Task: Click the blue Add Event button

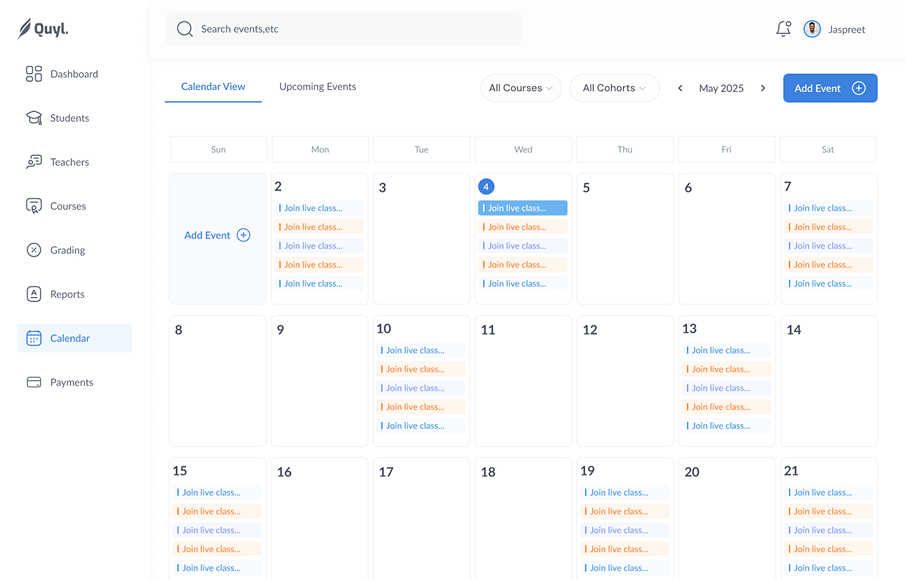Action: click(x=829, y=88)
